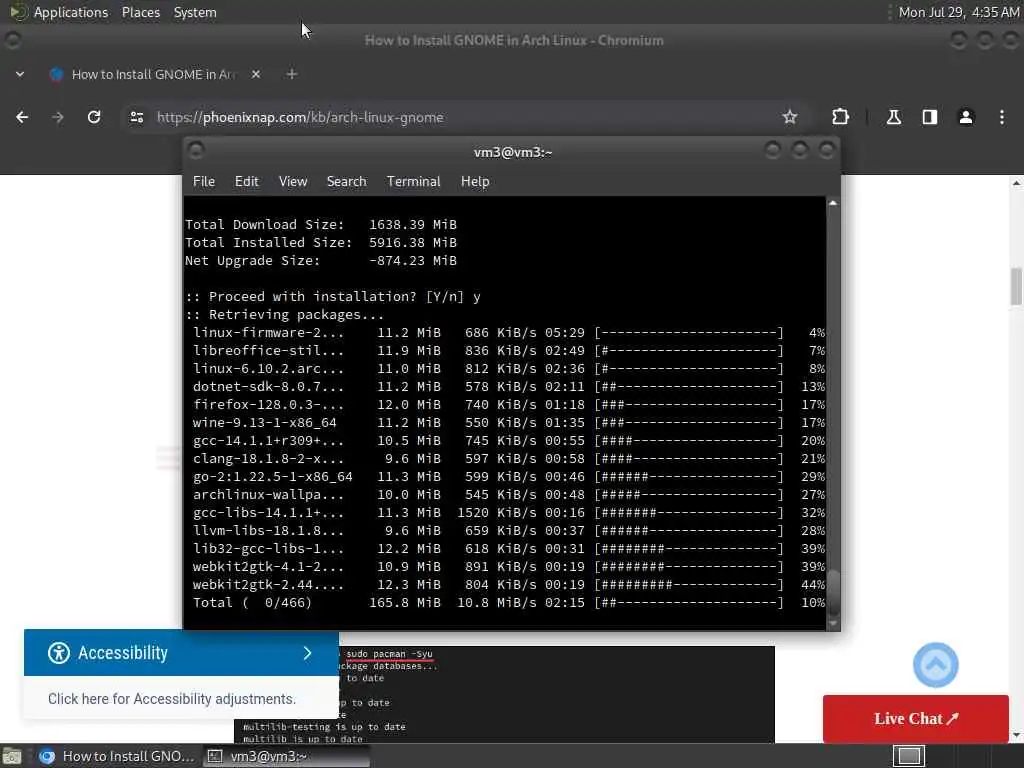Screen dimensions: 1024x768
Task: Click terminal scrollbar up arrow
Action: tap(833, 203)
